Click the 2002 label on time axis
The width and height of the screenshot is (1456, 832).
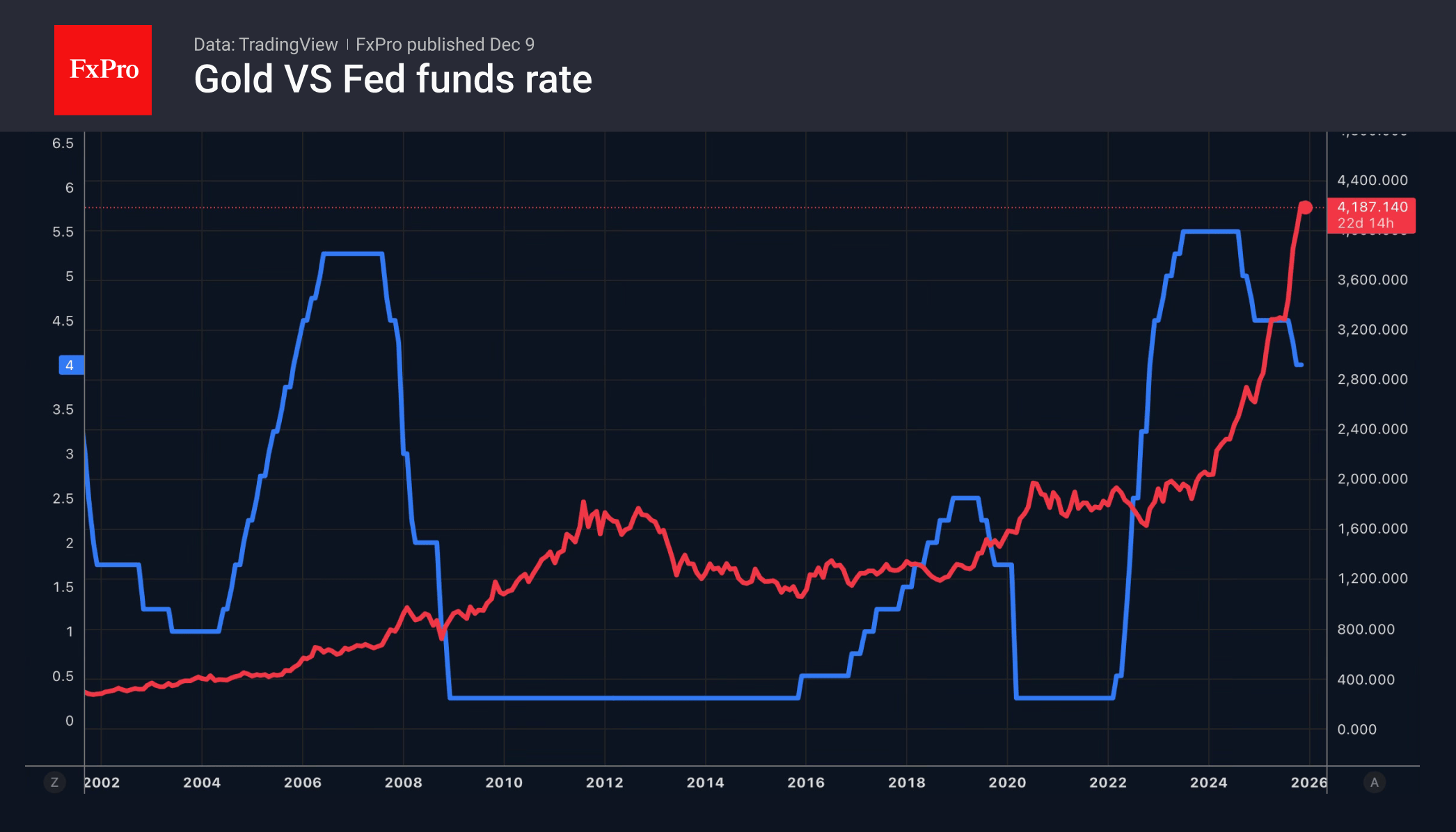tap(102, 783)
